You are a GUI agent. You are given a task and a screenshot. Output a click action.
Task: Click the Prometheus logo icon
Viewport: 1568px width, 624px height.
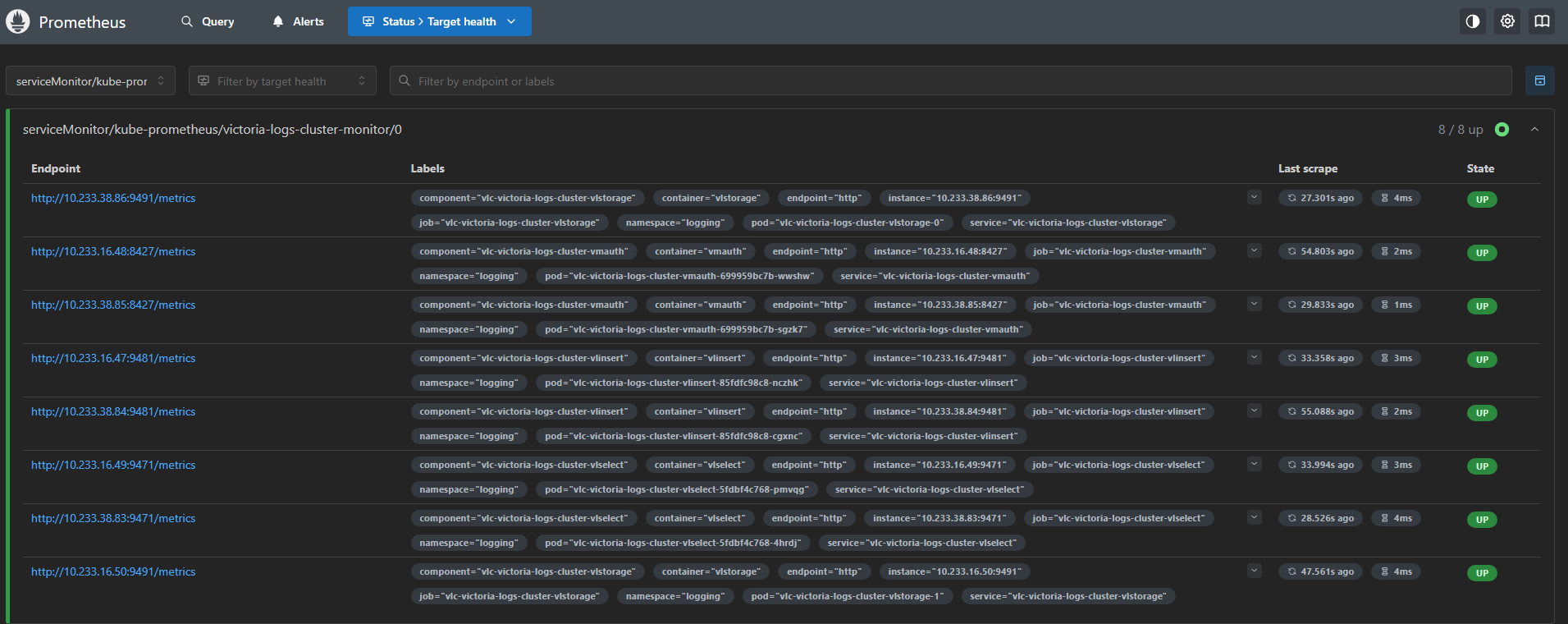pos(18,21)
